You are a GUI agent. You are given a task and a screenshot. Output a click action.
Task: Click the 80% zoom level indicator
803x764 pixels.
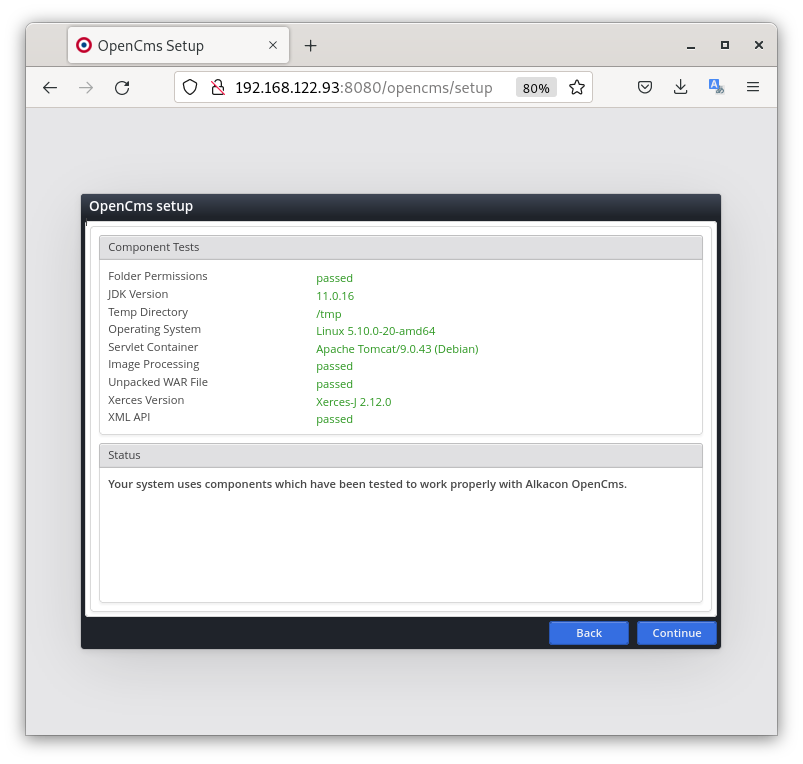[536, 88]
